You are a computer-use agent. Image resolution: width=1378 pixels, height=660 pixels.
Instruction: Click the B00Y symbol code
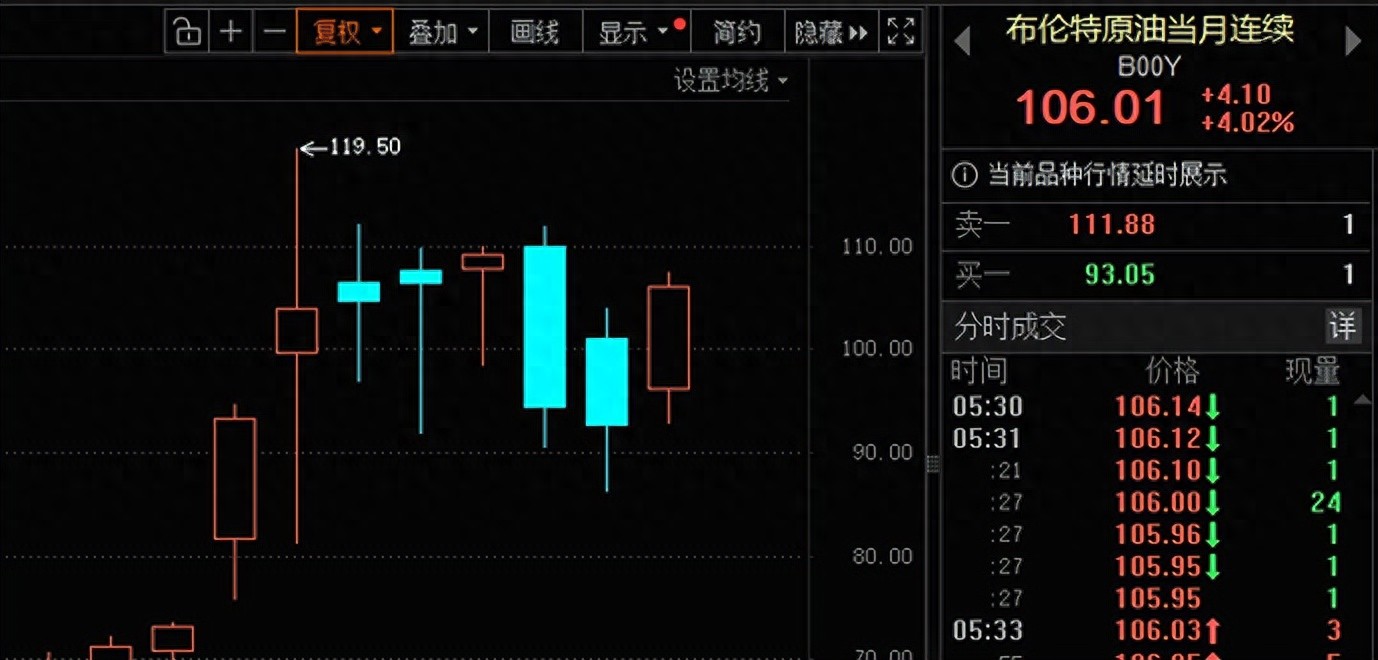pyautogui.click(x=1149, y=66)
